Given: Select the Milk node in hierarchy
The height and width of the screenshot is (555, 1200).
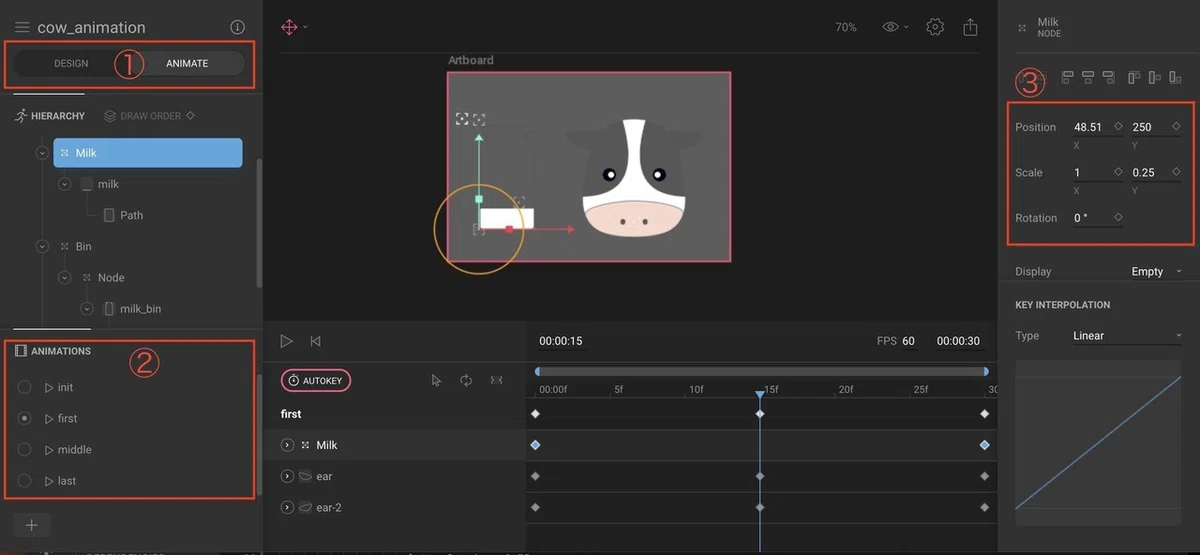Looking at the screenshot, I should [x=148, y=153].
